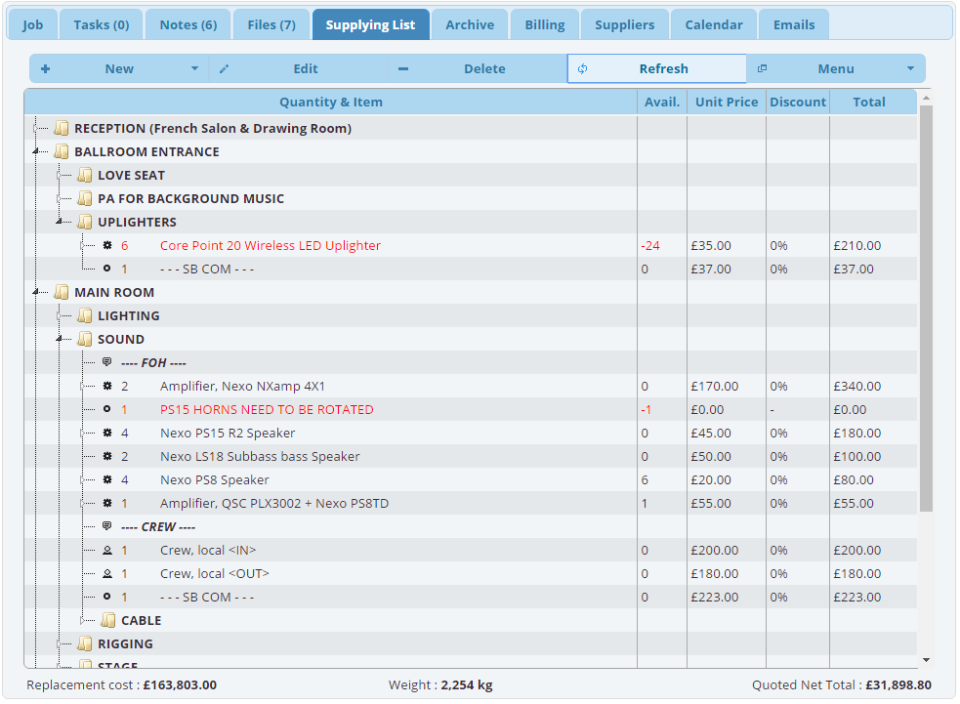Click the RIGGING folder icon

tap(84, 643)
